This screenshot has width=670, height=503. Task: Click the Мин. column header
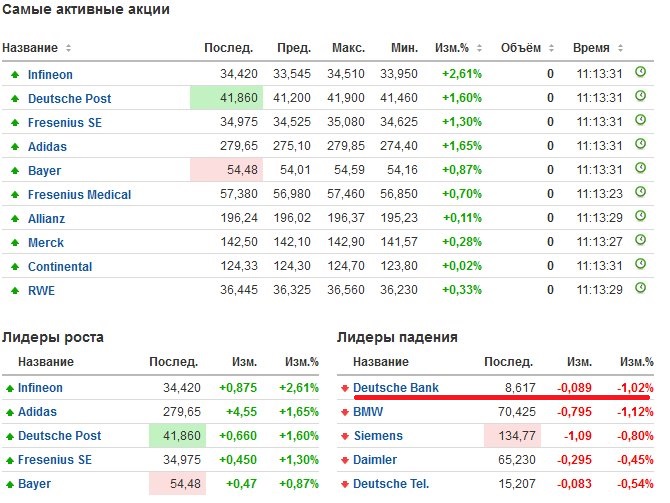[x=404, y=48]
